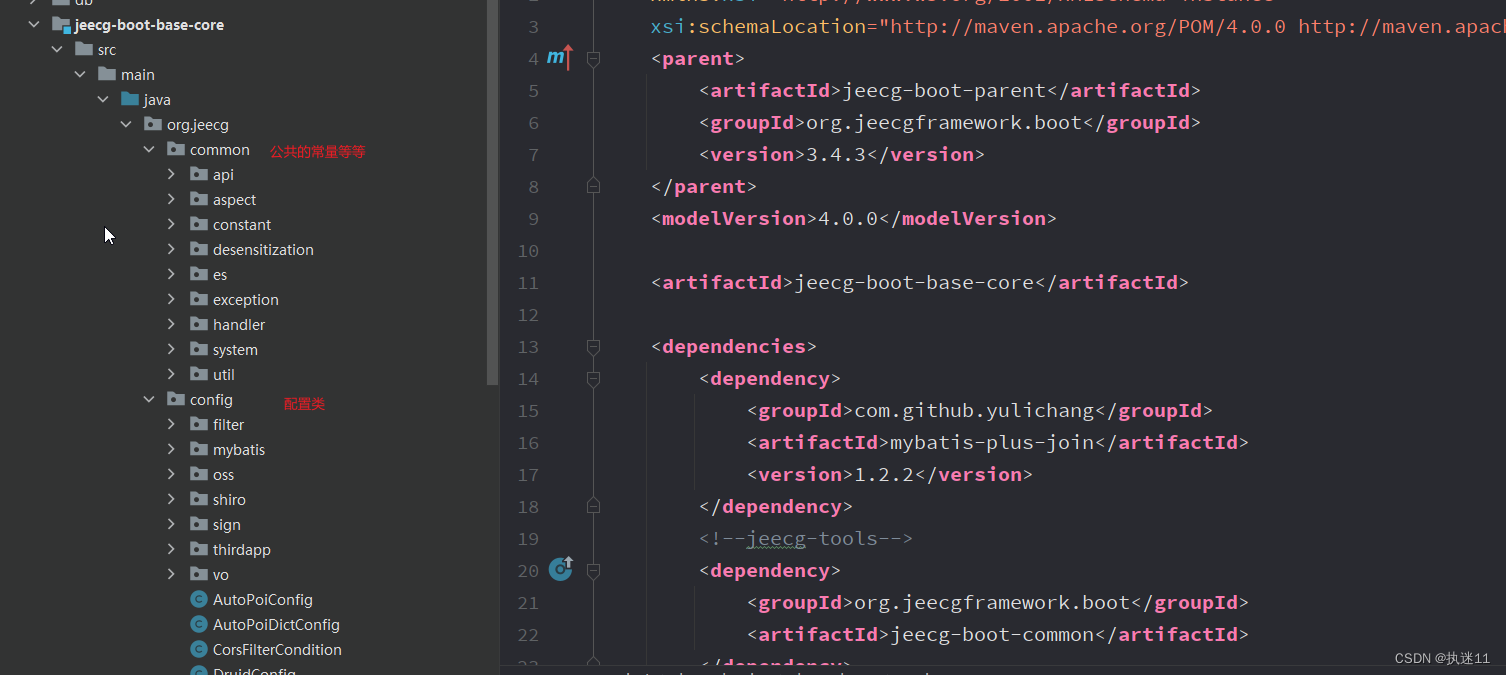This screenshot has width=1506, height=675.
Task: Click the jeecg-tools comment on line 19
Action: [x=806, y=539]
